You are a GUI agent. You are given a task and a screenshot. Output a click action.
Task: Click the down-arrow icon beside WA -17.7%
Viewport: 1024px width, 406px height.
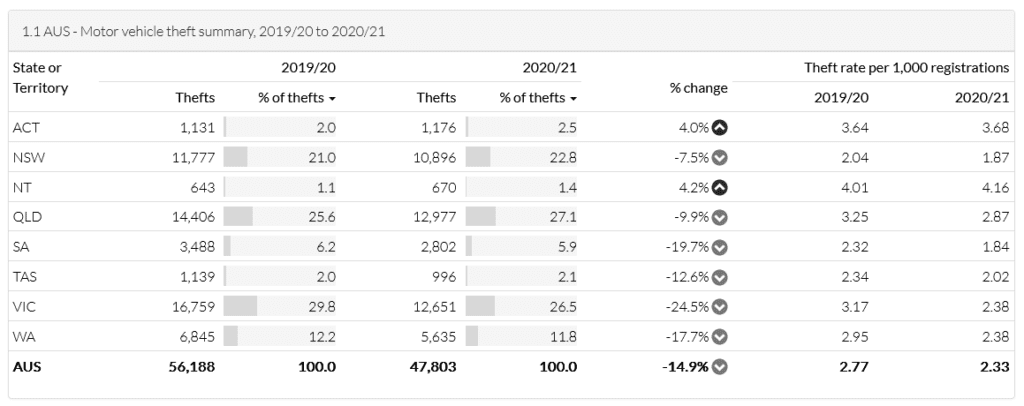point(719,337)
